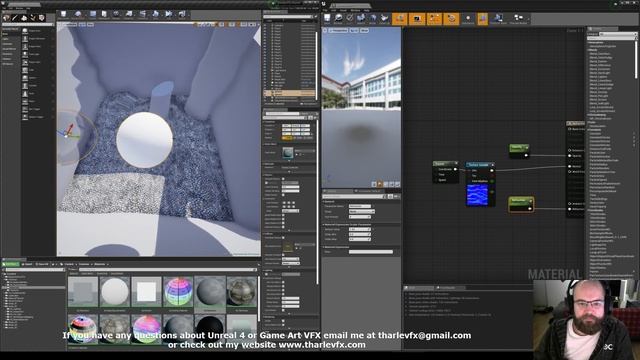The width and height of the screenshot is (640, 360).
Task: Select the Lights category in Place mode
Action: coord(6,39)
